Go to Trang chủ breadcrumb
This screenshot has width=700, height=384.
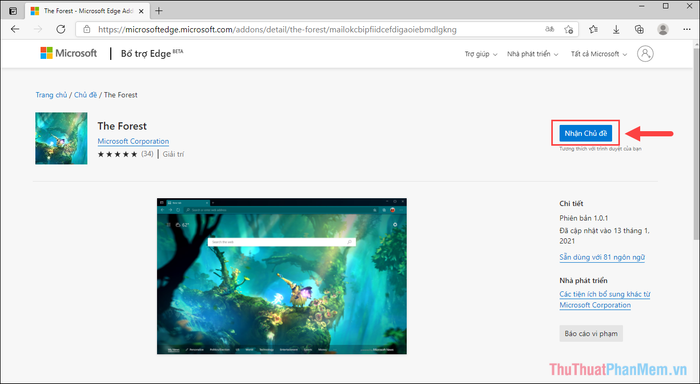coord(51,95)
